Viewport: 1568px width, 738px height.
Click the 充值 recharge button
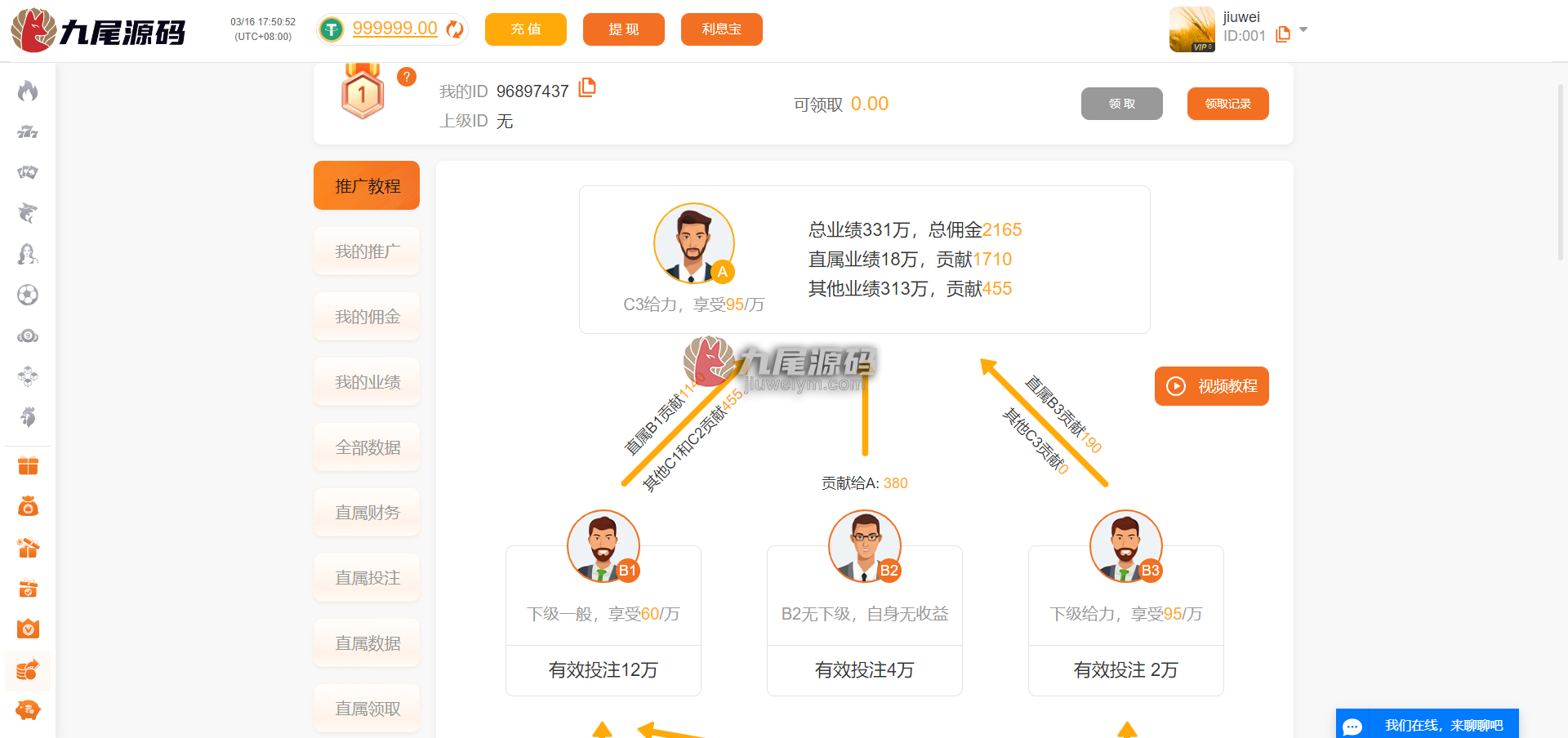pos(526,29)
